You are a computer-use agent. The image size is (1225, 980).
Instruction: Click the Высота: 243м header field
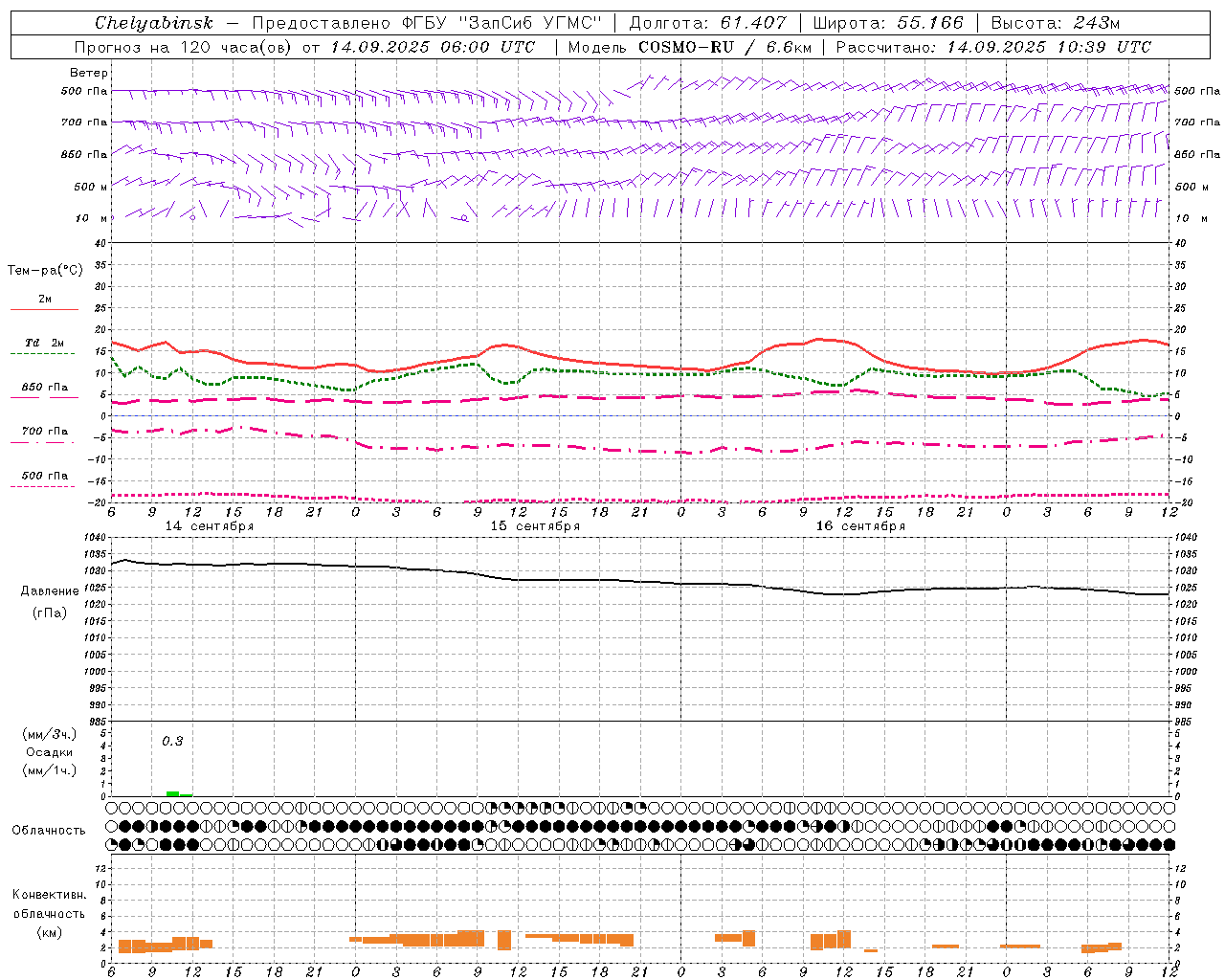(1055, 23)
